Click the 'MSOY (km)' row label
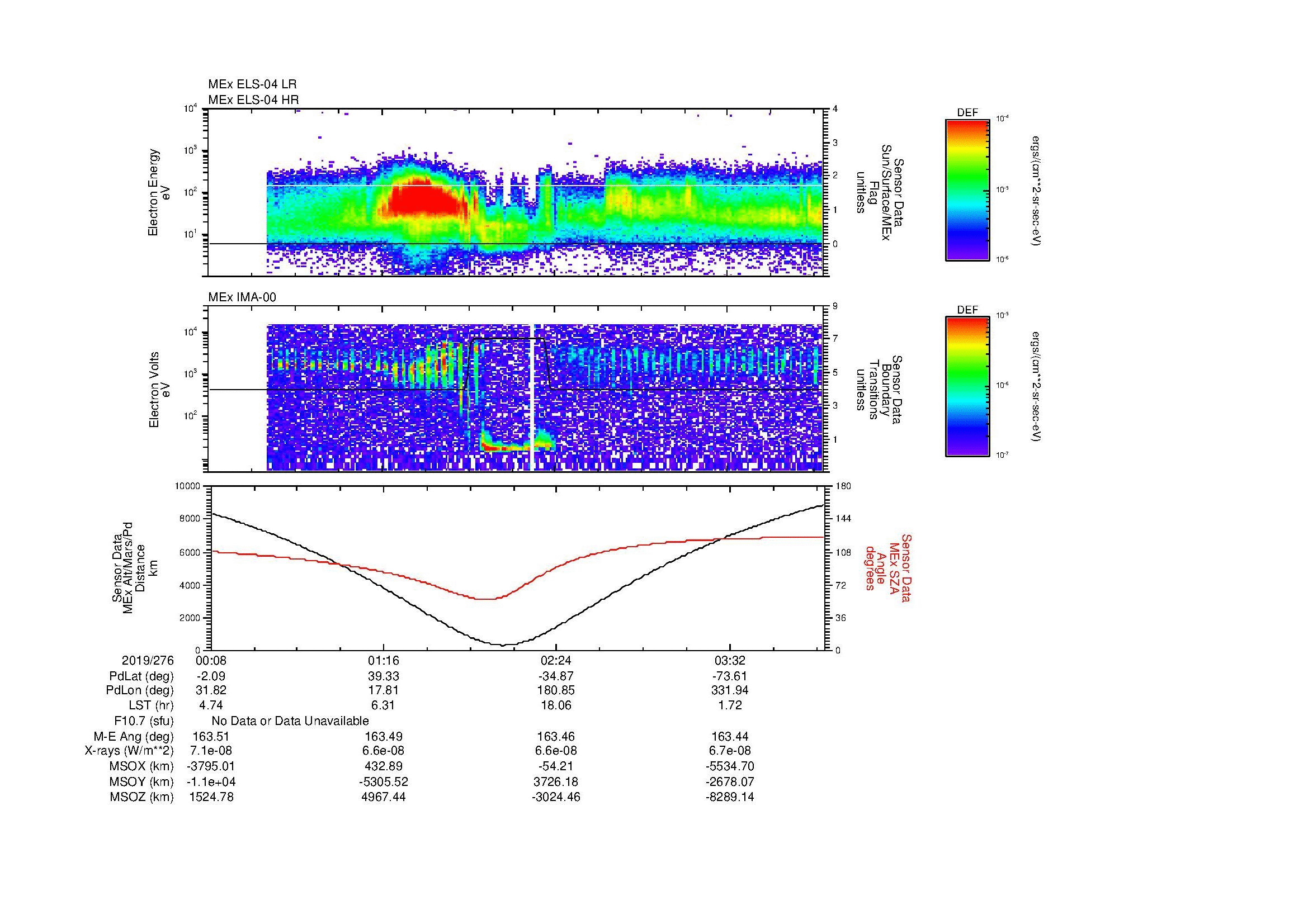The image size is (1308, 924). [141, 781]
